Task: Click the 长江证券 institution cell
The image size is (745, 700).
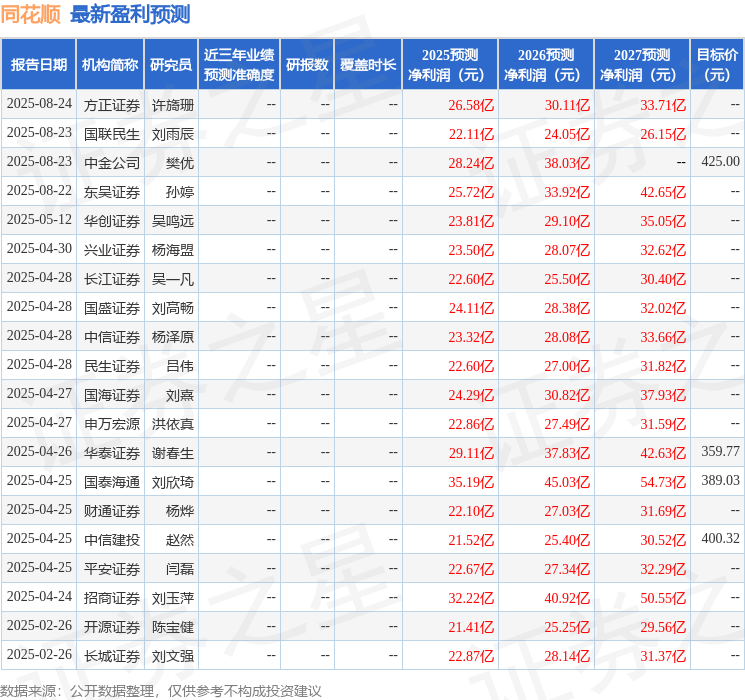Action: pos(112,279)
